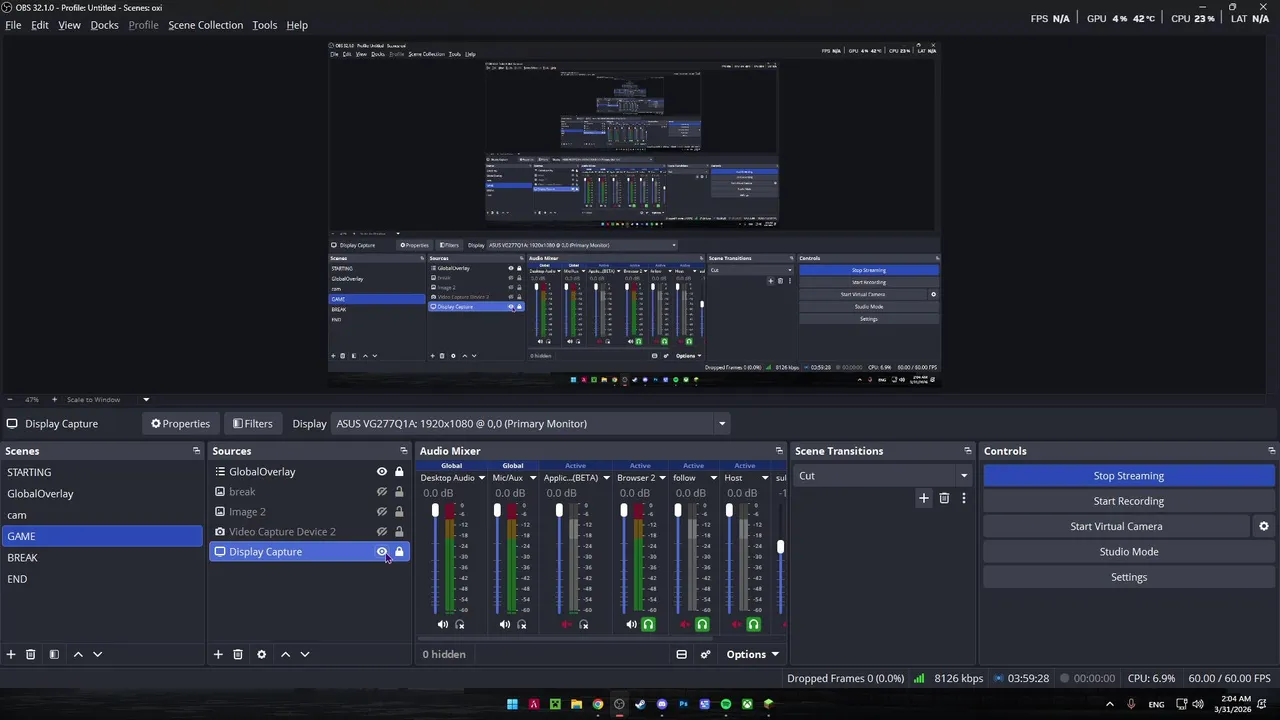The width and height of the screenshot is (1280, 720).
Task: Disable monitoring on Browser 2 channel
Action: point(648,624)
